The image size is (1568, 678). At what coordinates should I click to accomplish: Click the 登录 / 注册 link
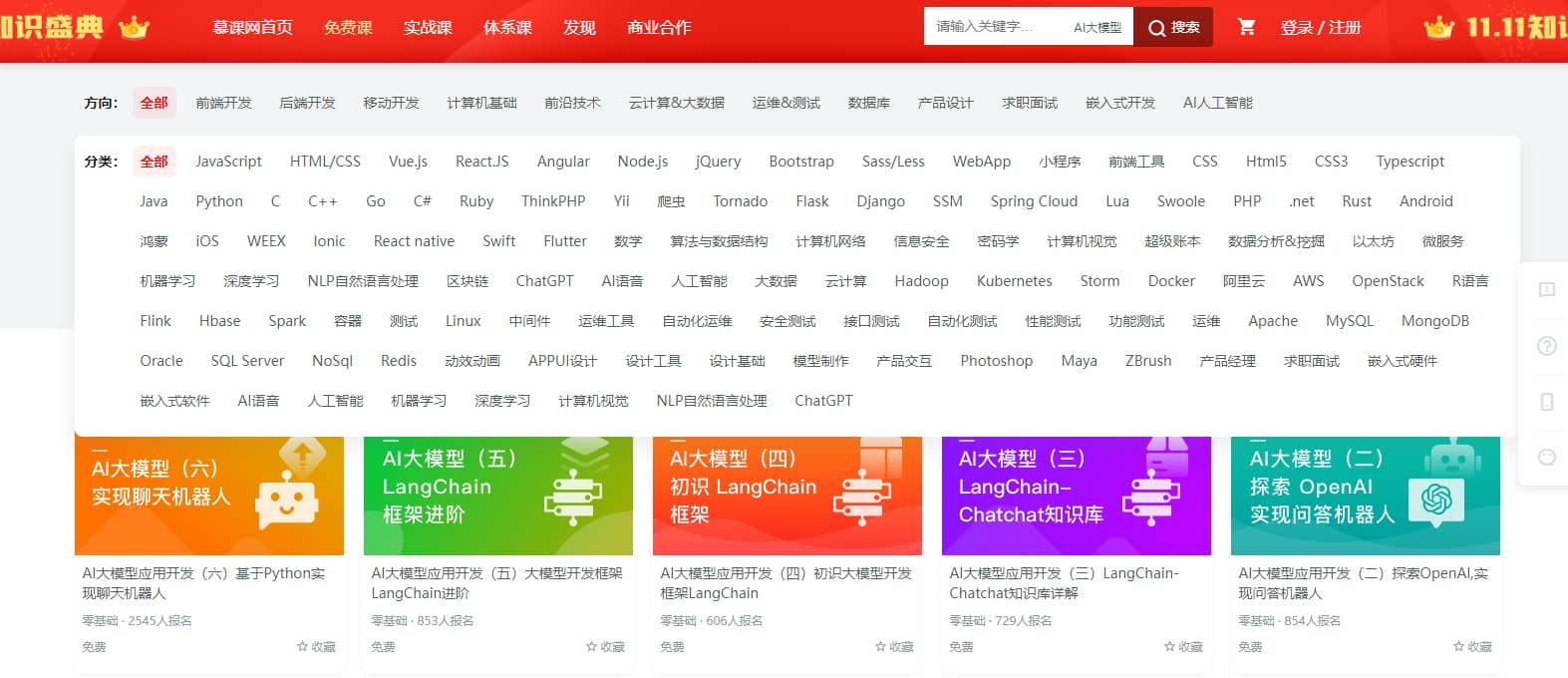(x=1321, y=27)
